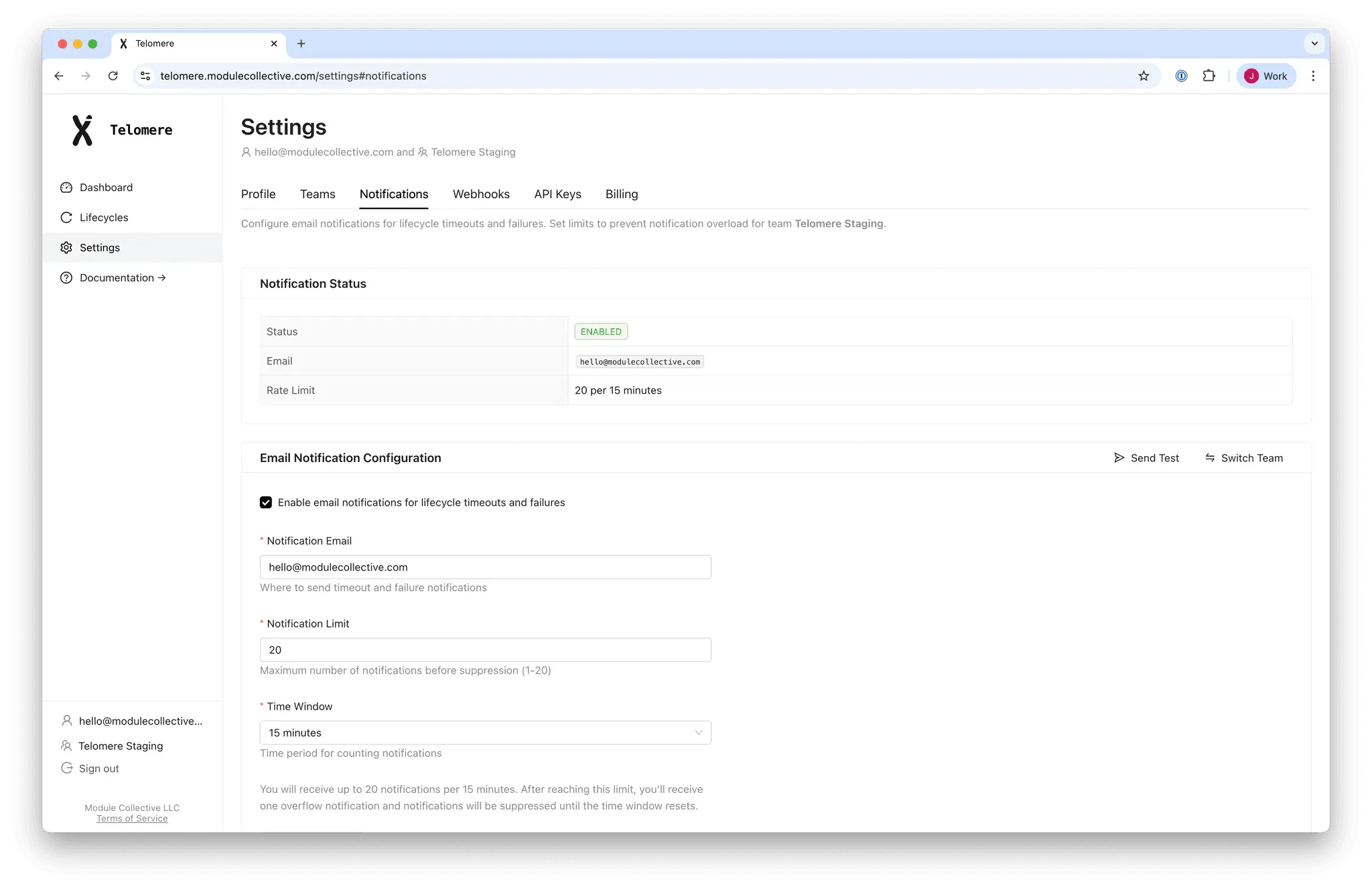Viewport: 1372px width, 888px height.
Task: Click the site information icon in address bar
Action: tap(145, 76)
